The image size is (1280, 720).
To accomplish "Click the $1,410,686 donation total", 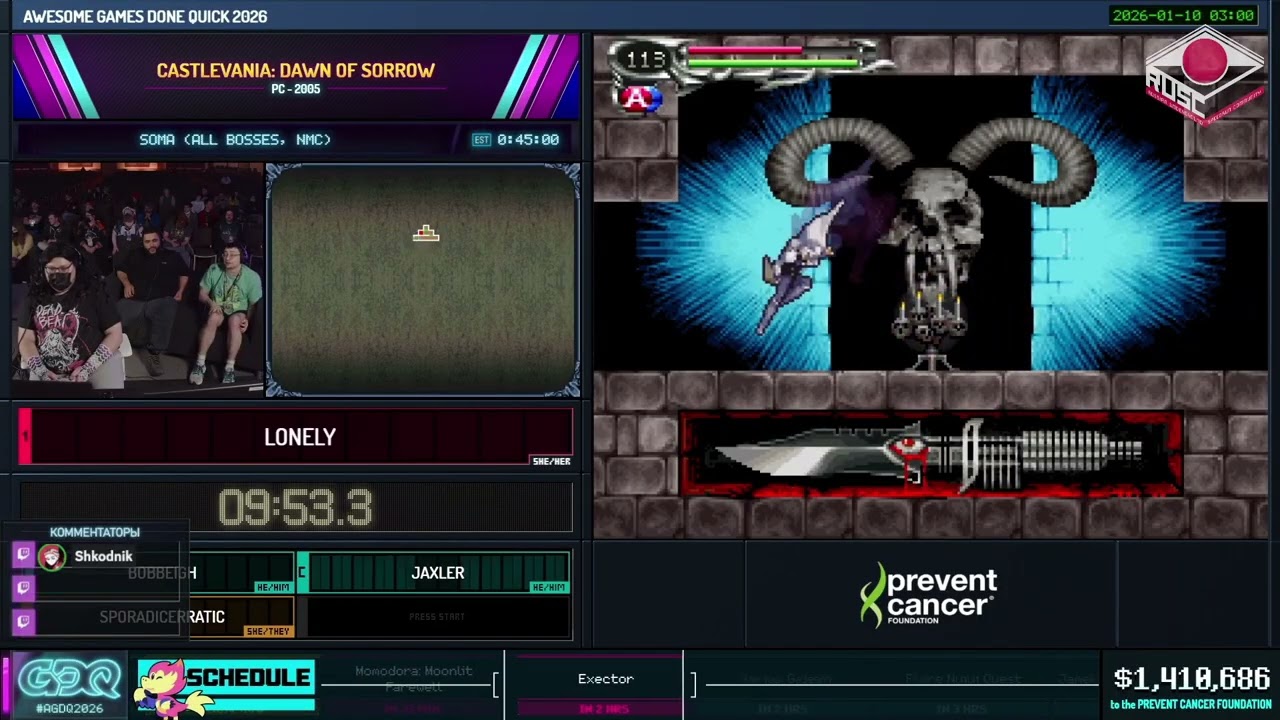I will [x=1192, y=680].
